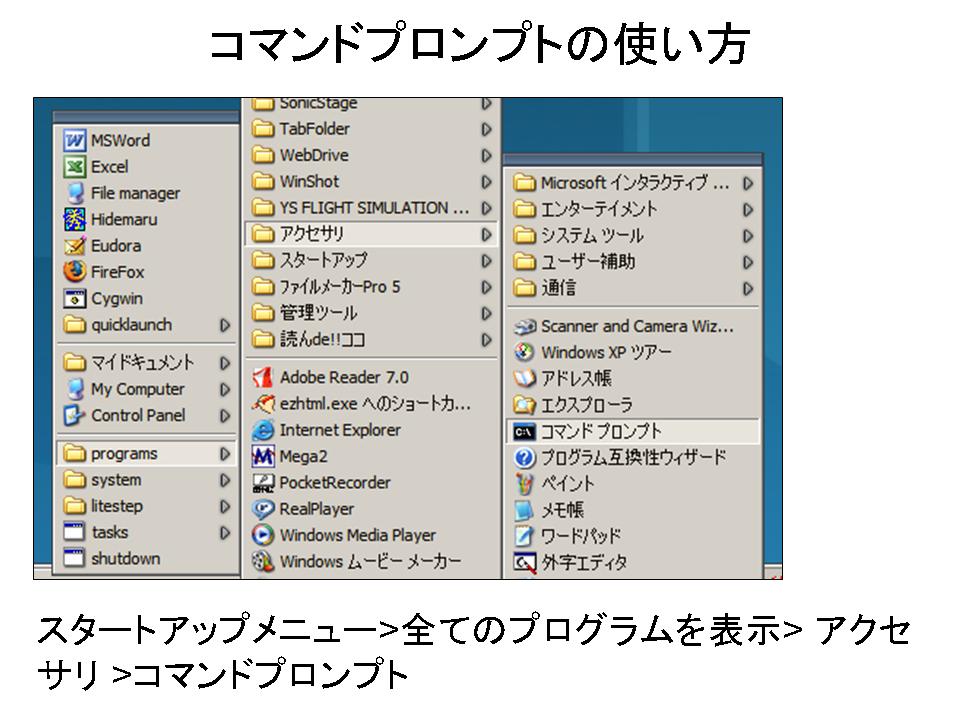
Task: Select the shutdown menu entry
Action: click(x=125, y=559)
